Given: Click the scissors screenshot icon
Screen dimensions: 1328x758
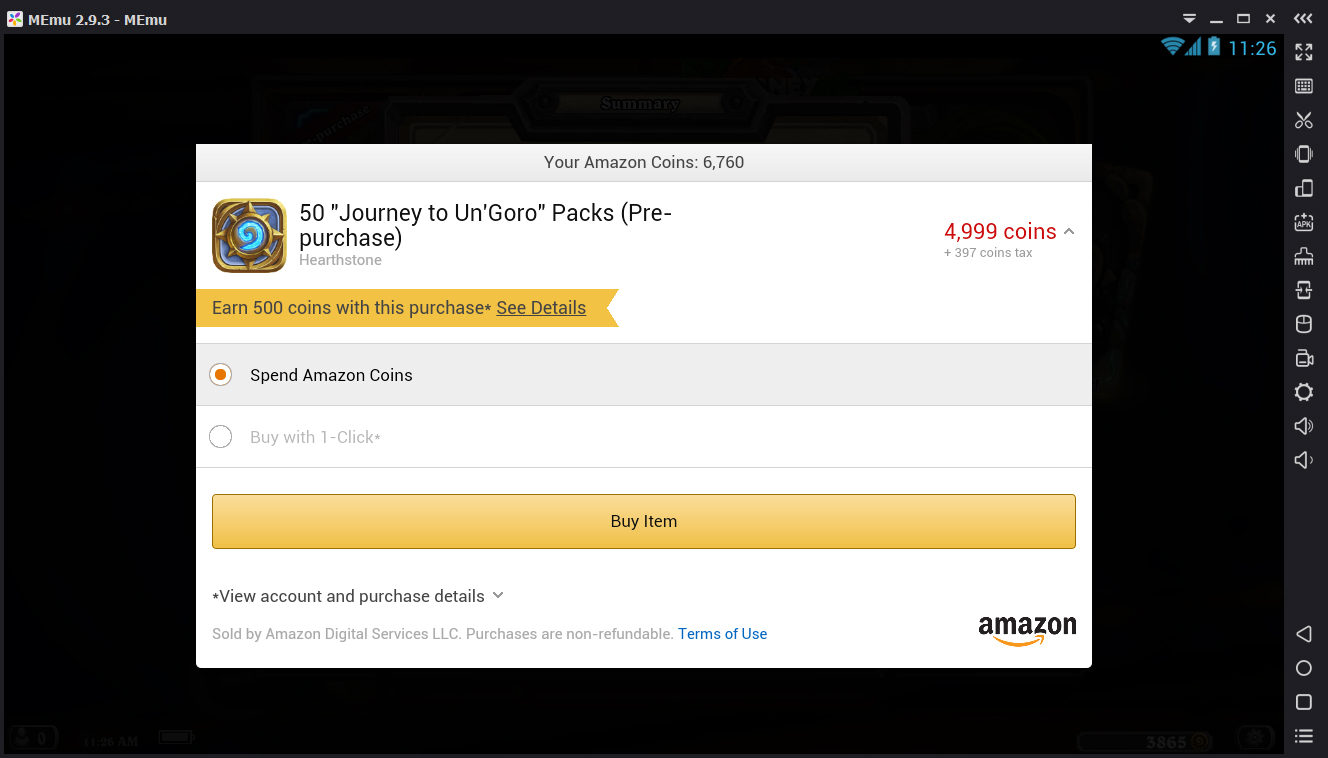Looking at the screenshot, I should (x=1303, y=120).
